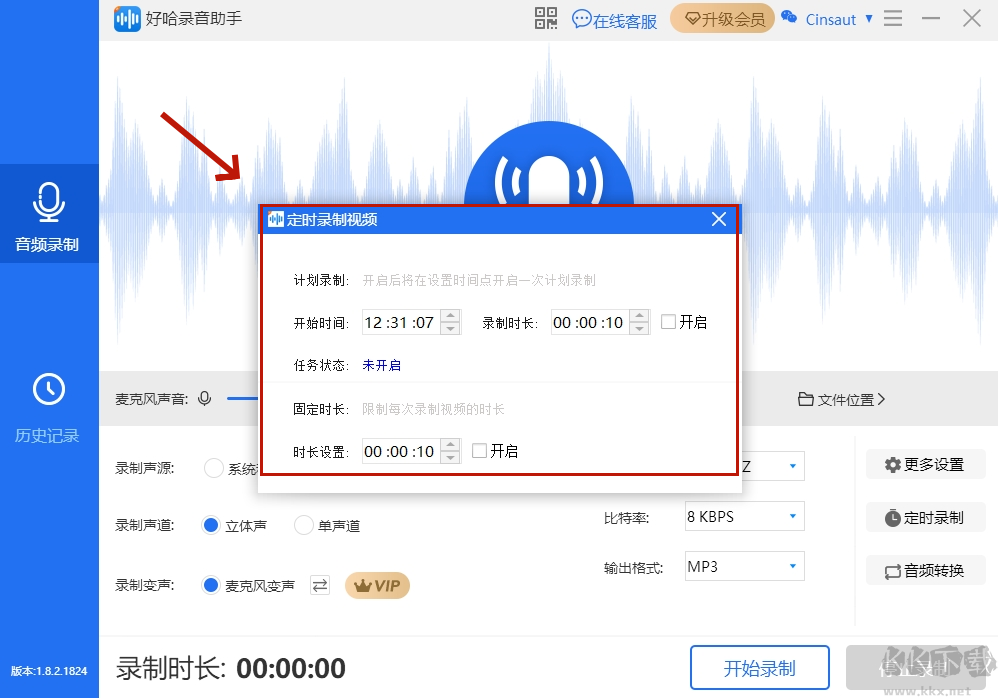Open the hamburger menu at top right
The width and height of the screenshot is (998, 698).
pos(892,18)
